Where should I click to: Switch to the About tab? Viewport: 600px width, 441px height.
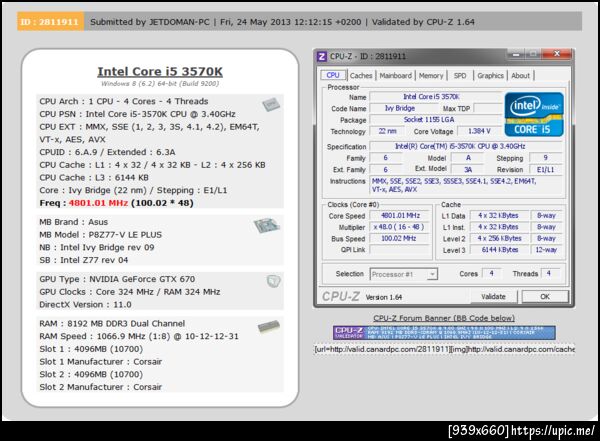click(x=520, y=76)
